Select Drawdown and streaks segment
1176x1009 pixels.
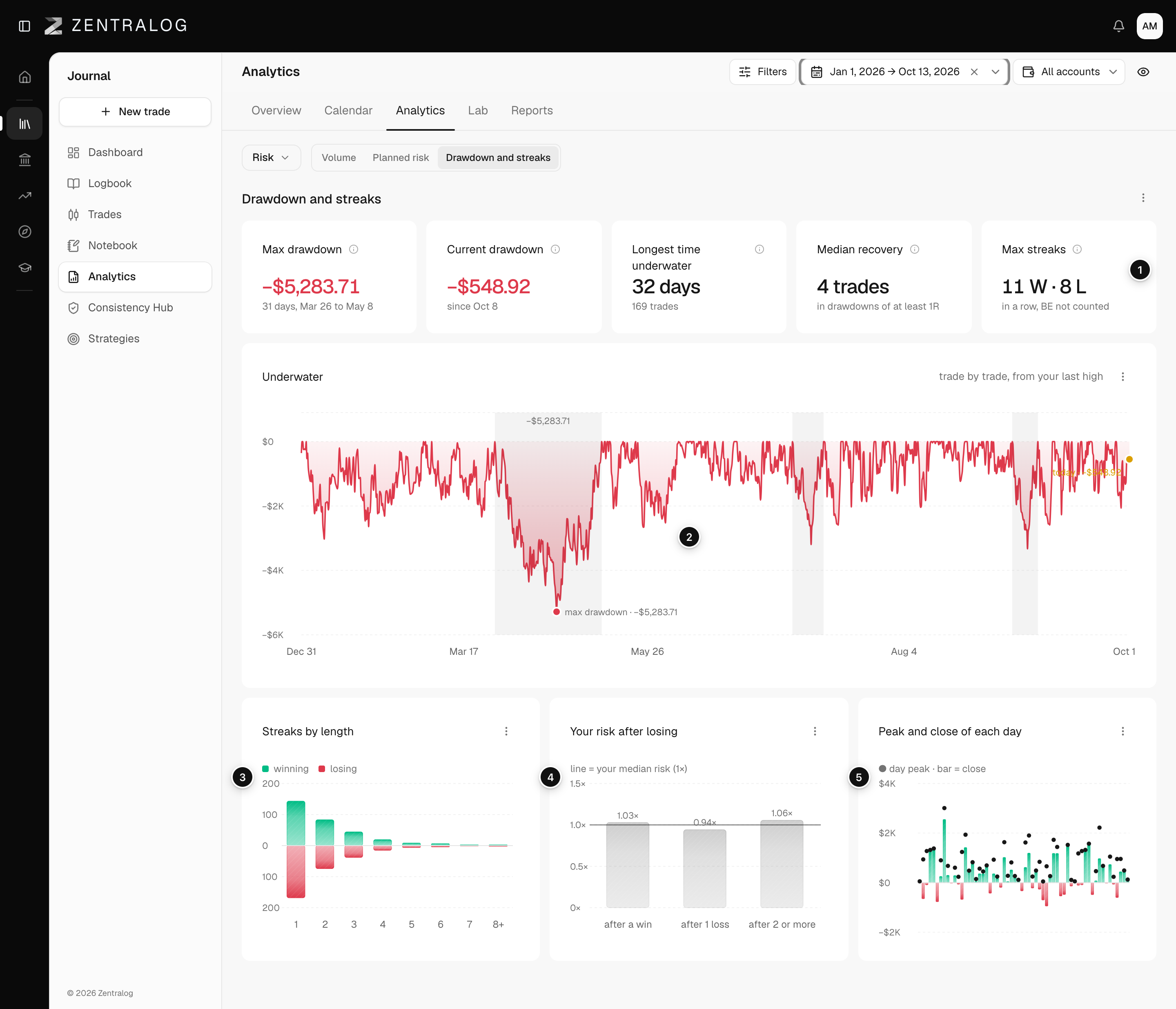pos(498,157)
